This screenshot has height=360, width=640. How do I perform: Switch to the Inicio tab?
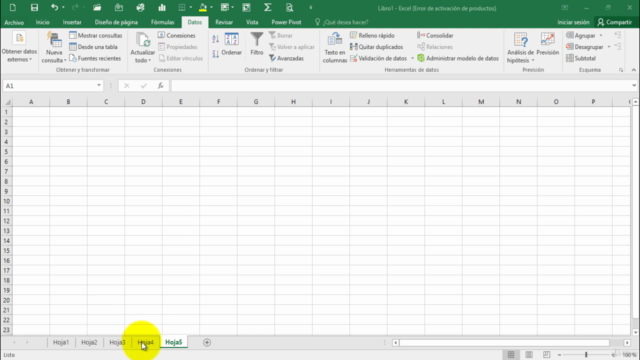coord(42,22)
